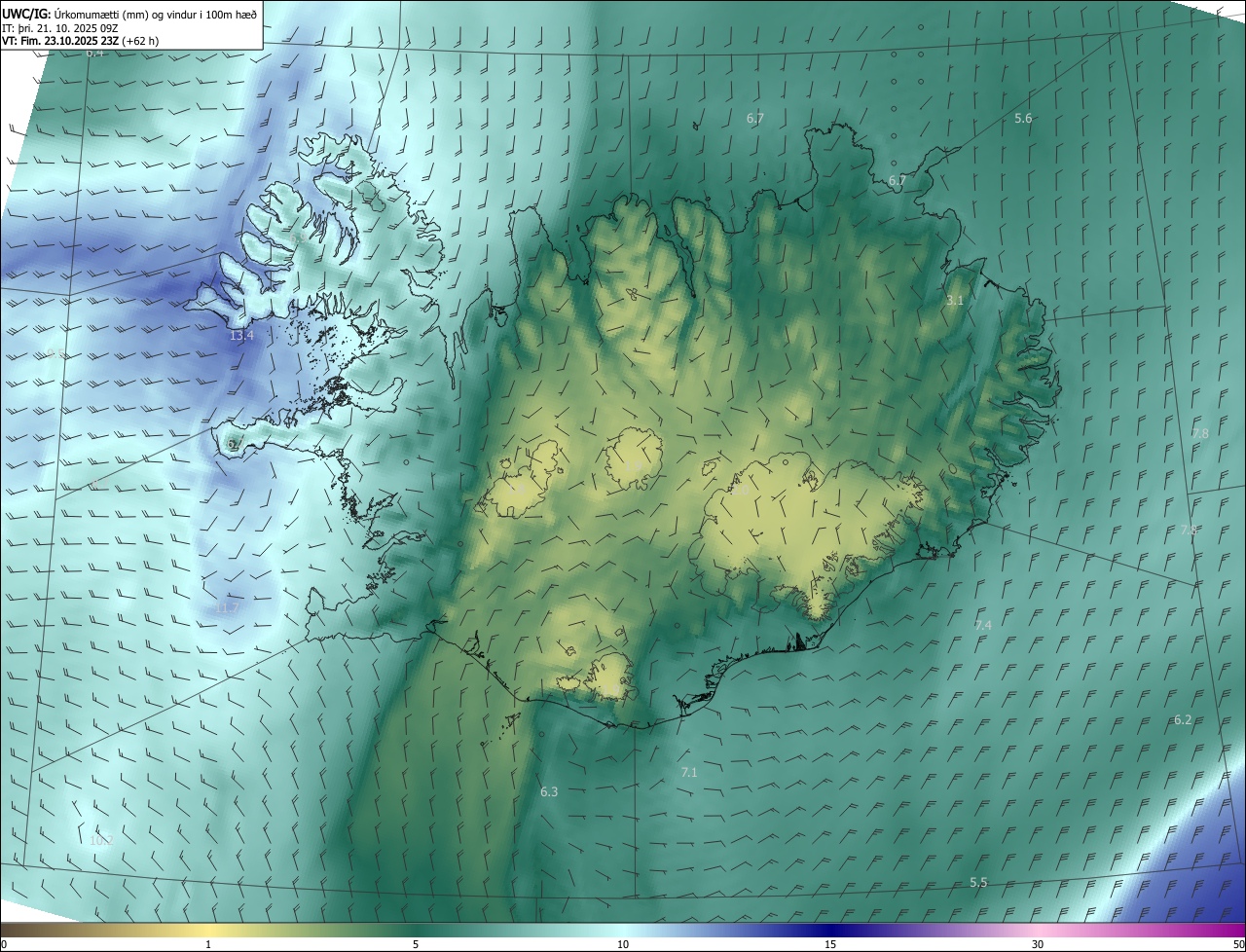The image size is (1246, 952).
Task: Click the 6.7 value on the northeast peninsula
Action: pyautogui.click(x=898, y=181)
